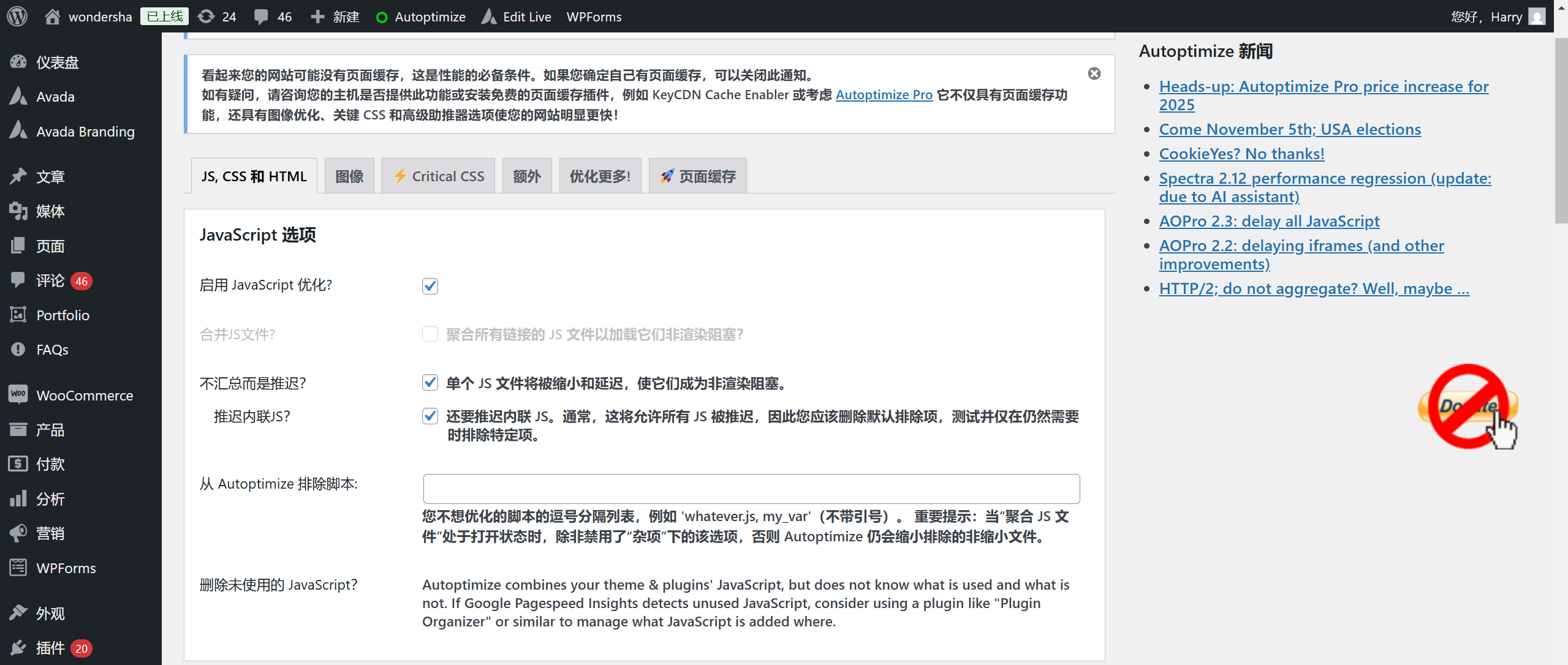This screenshot has height=665, width=1568.
Task: Open the Autoptimize Pro link in the notice
Action: (884, 94)
